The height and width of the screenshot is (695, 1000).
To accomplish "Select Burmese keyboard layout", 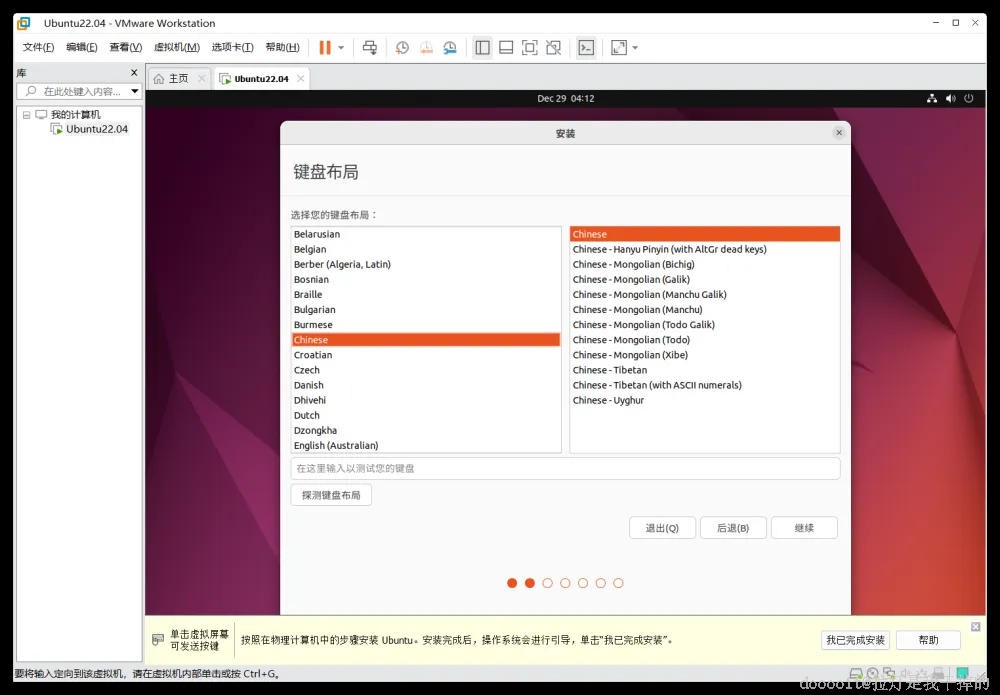I will click(x=426, y=325).
